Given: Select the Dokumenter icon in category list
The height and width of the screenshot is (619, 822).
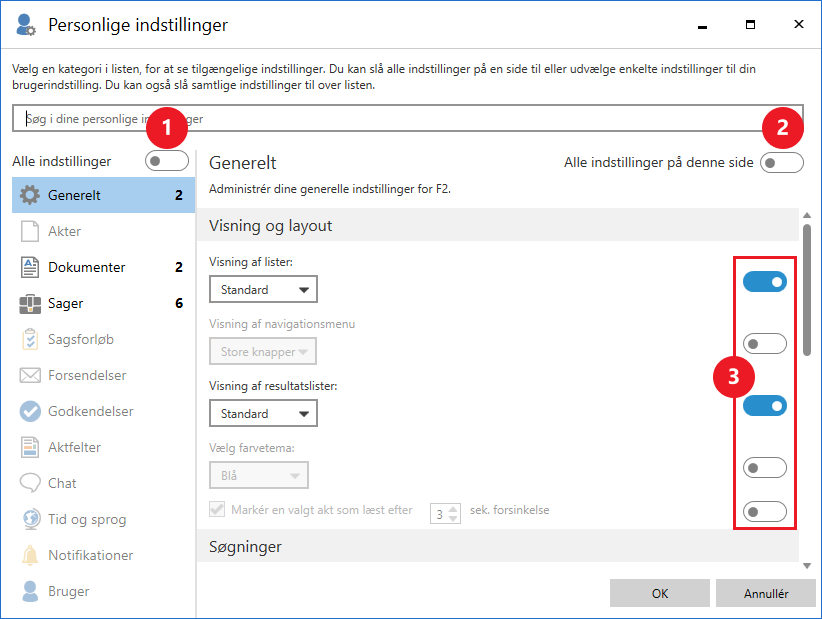Looking at the screenshot, I should coord(30,267).
